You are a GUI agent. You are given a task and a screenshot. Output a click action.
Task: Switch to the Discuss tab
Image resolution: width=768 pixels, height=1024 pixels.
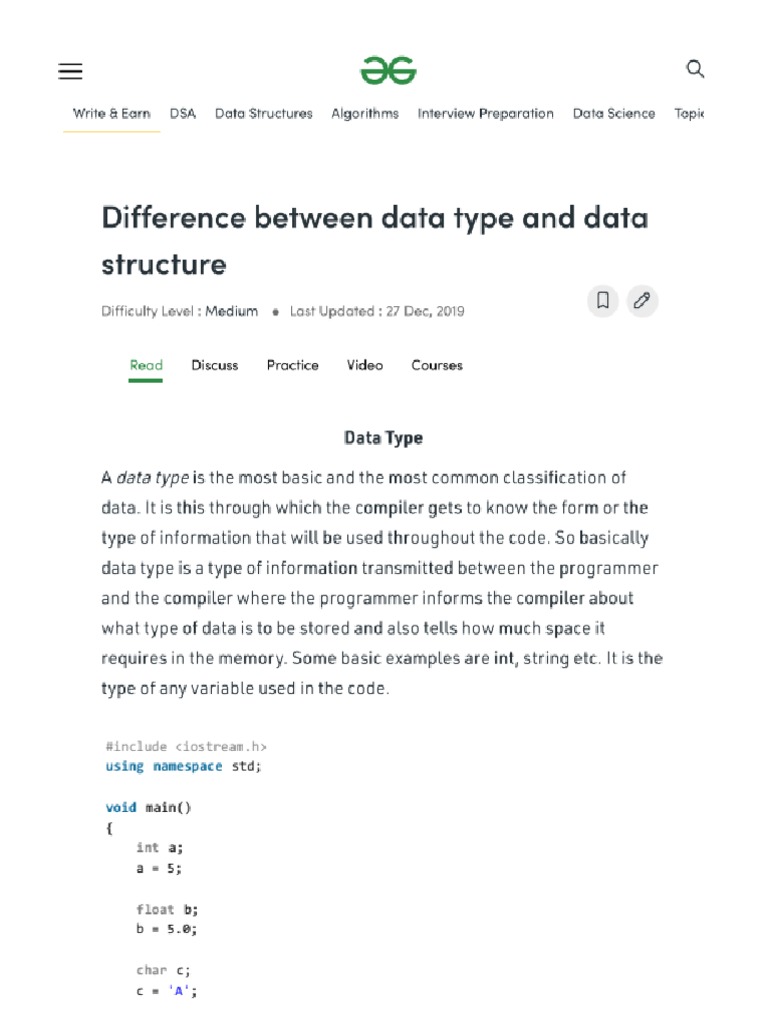pyautogui.click(x=215, y=366)
